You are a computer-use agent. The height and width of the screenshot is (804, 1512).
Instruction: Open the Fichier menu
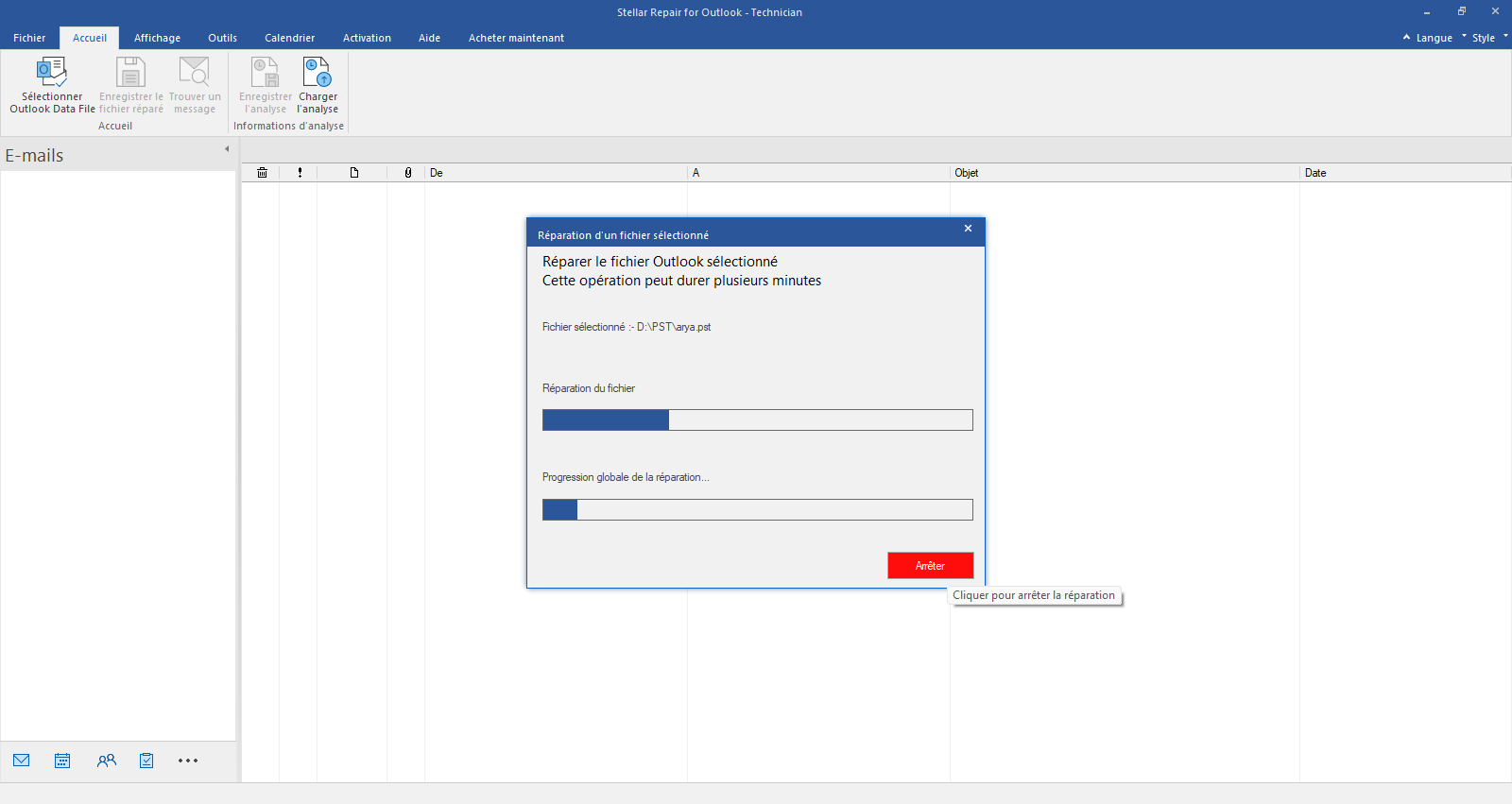click(x=29, y=38)
